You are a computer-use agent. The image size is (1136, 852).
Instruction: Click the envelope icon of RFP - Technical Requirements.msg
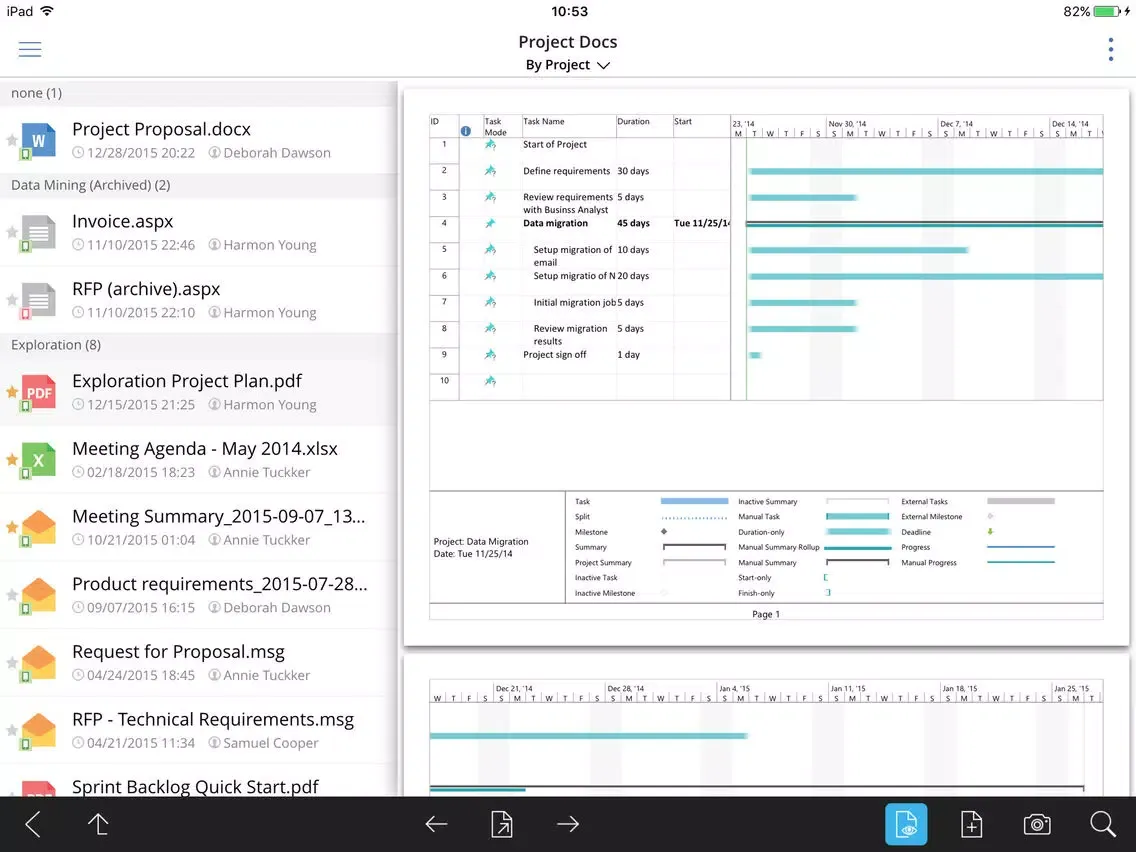tap(38, 731)
